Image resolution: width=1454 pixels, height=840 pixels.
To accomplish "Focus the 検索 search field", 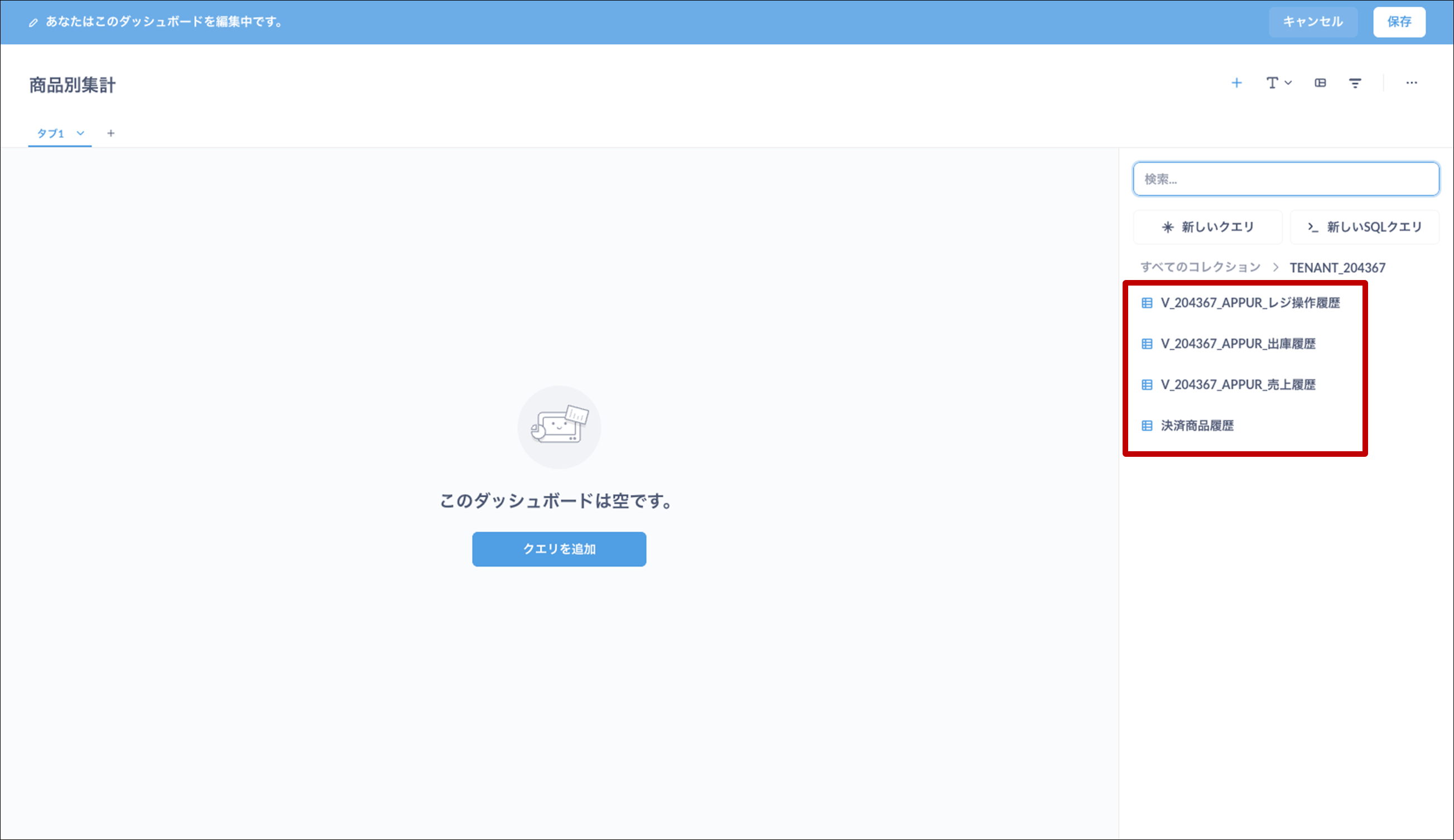I will pyautogui.click(x=1286, y=179).
